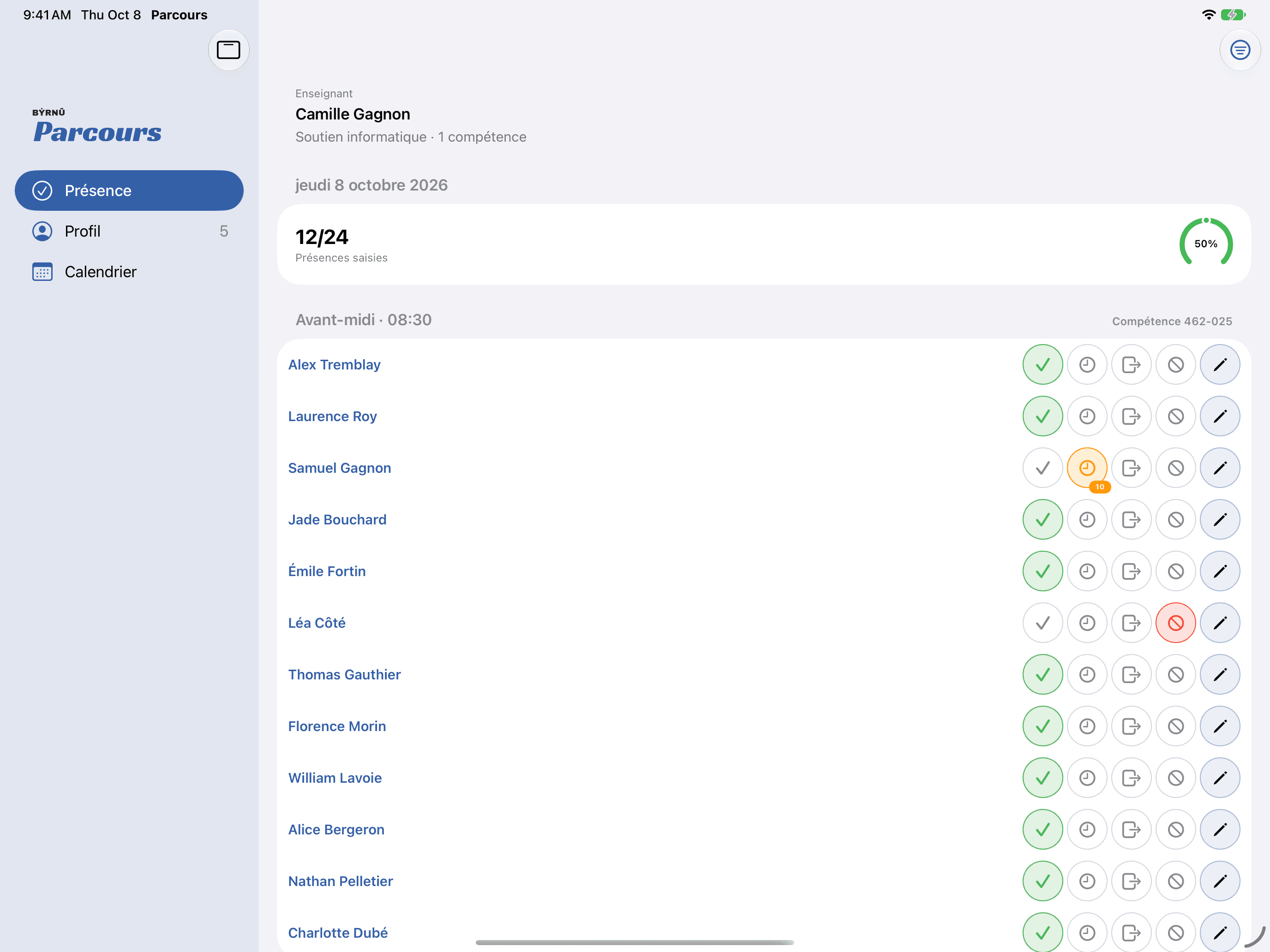Edit Jade Bouchard's attendance entry
The image size is (1270, 952).
coord(1220,519)
